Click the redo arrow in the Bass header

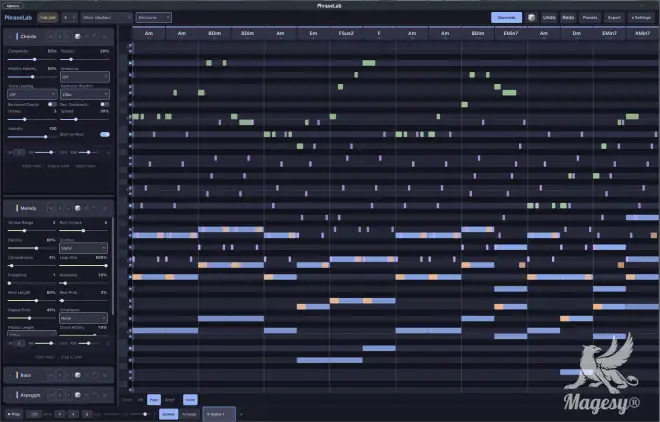pos(95,375)
